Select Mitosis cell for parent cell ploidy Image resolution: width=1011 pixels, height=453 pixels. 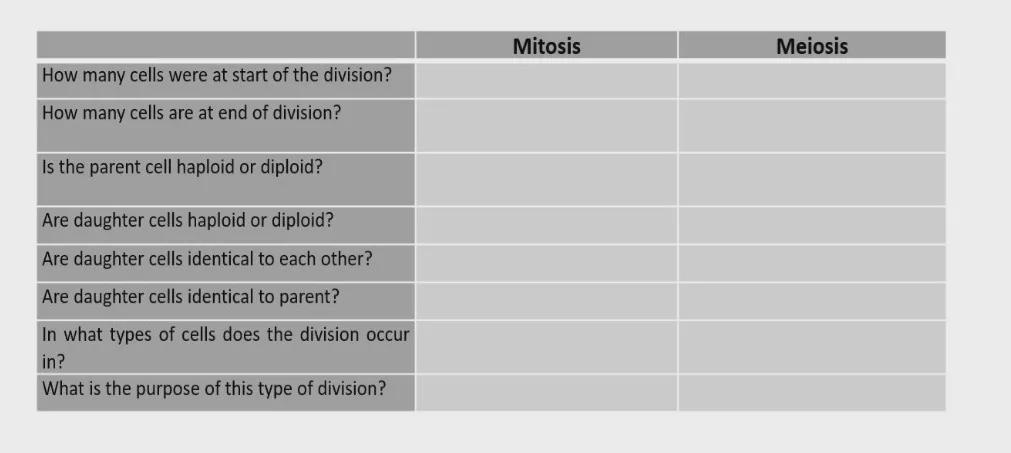pos(546,179)
